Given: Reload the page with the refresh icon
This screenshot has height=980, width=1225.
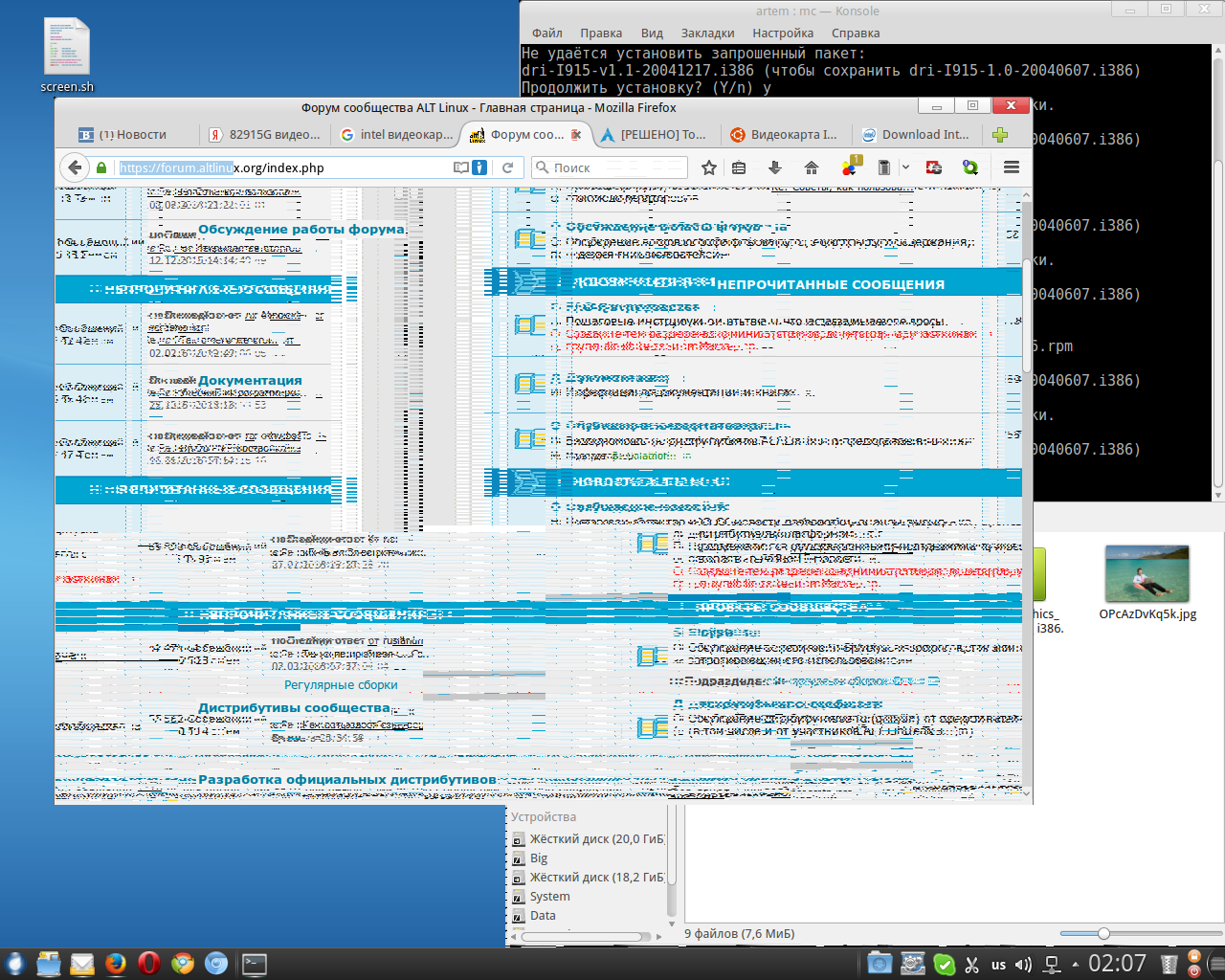Looking at the screenshot, I should [508, 167].
